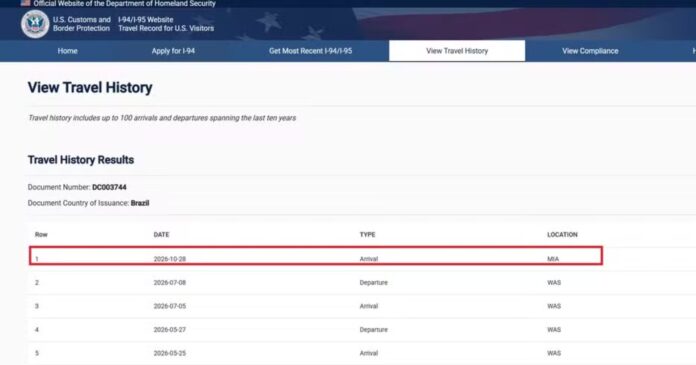
Task: Select date 2026-10-28 in row 1
Action: [170, 259]
